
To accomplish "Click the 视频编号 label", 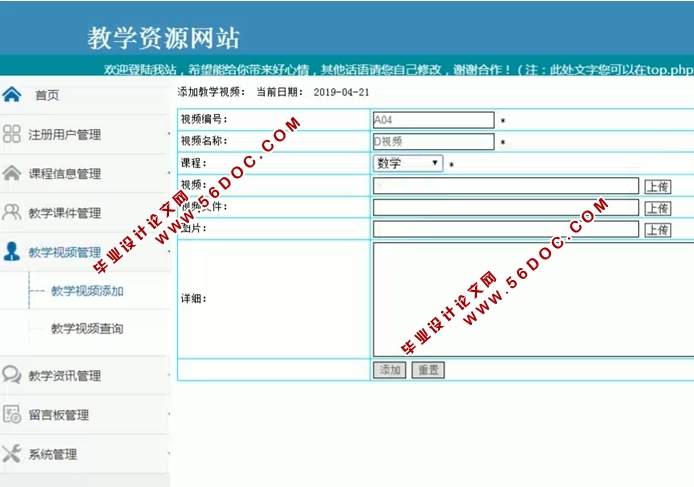I will [204, 119].
